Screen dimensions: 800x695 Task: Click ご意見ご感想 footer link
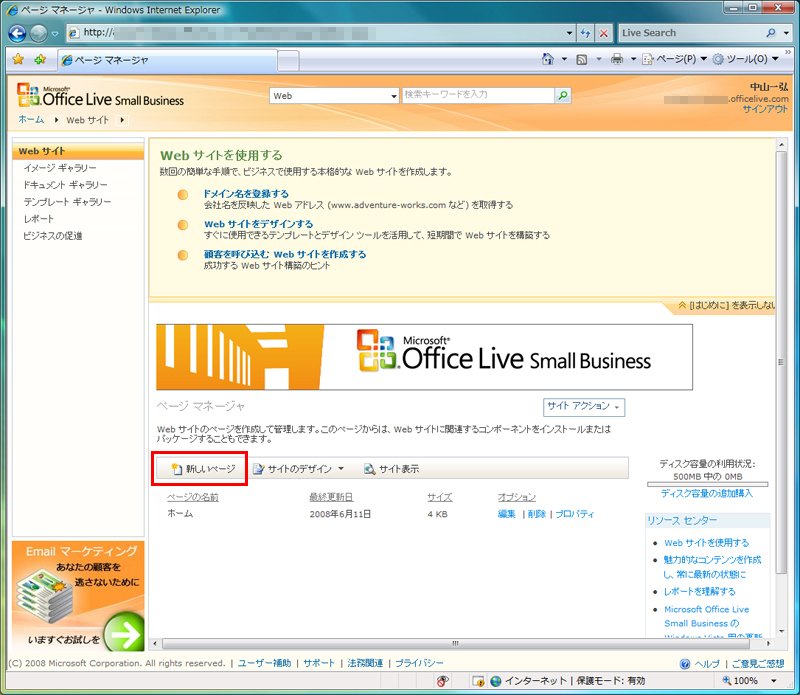click(758, 663)
